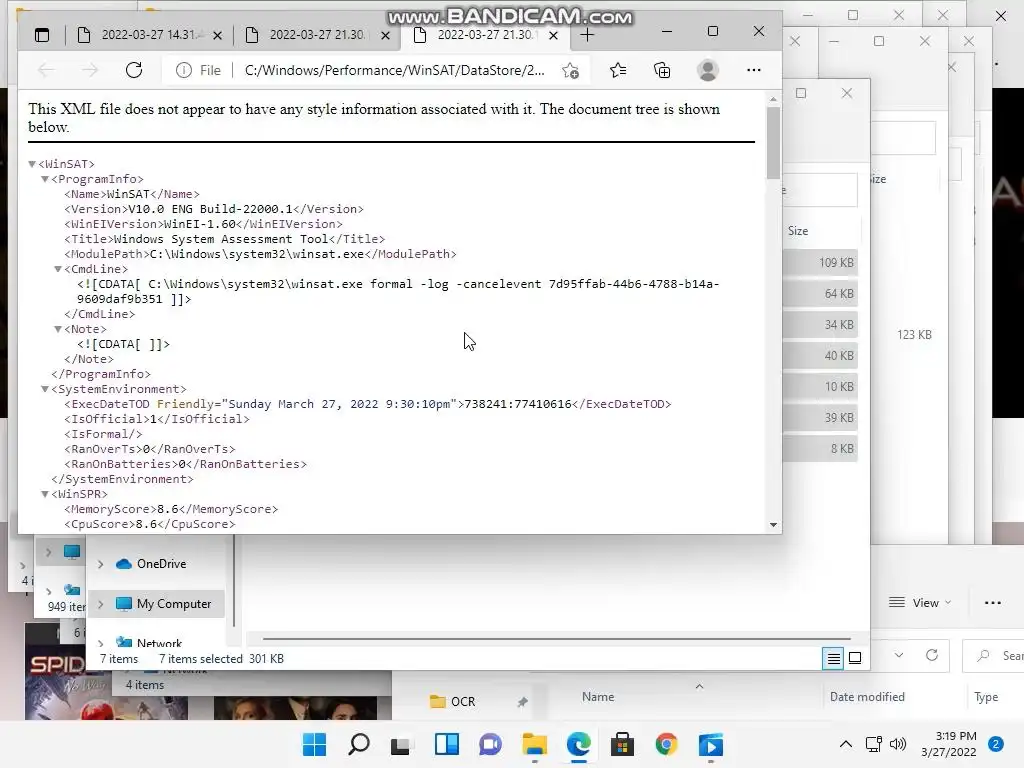Open taskbar Search

coord(359,744)
